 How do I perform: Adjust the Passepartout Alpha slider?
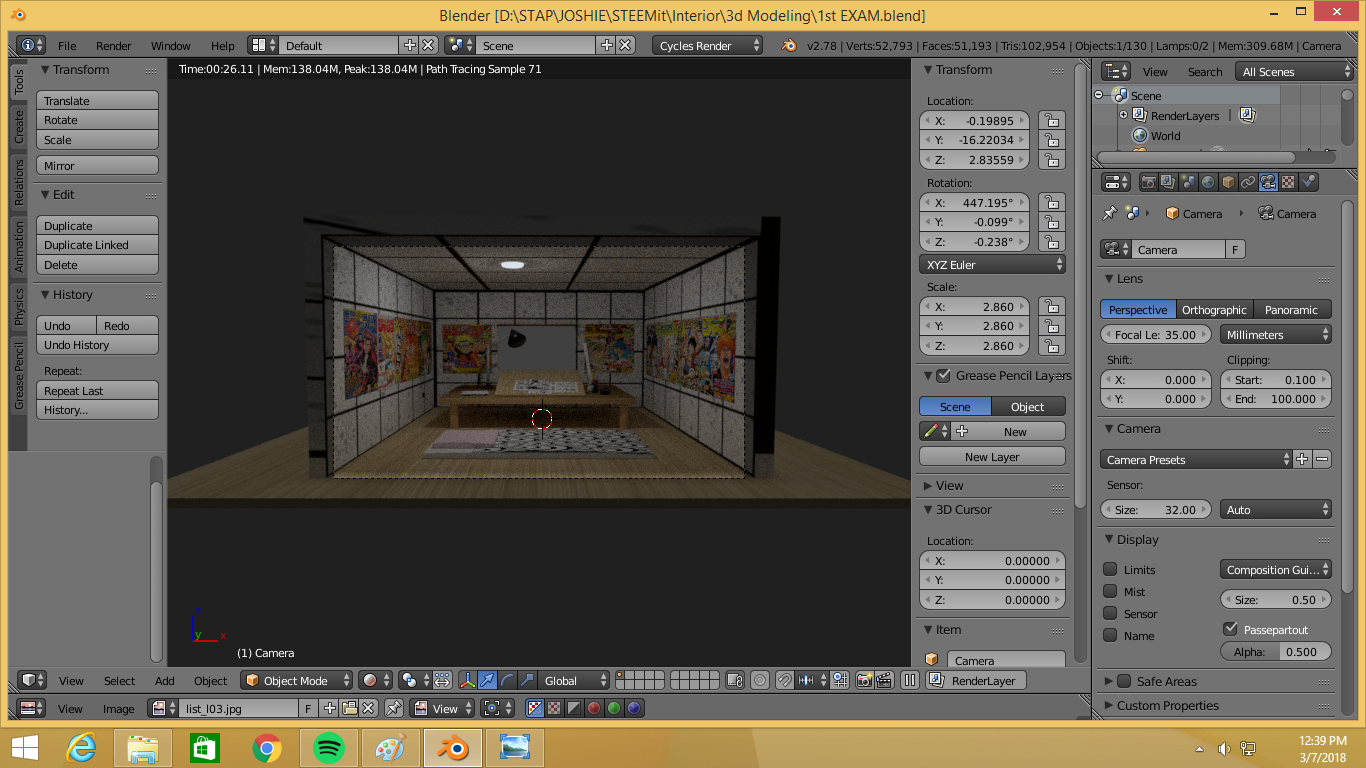coord(1276,651)
